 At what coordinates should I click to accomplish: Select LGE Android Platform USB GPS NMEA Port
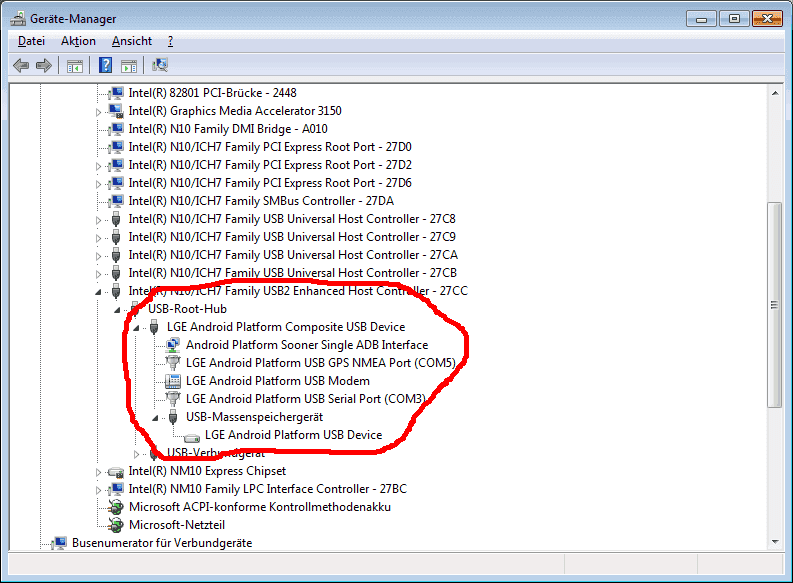coord(321,363)
